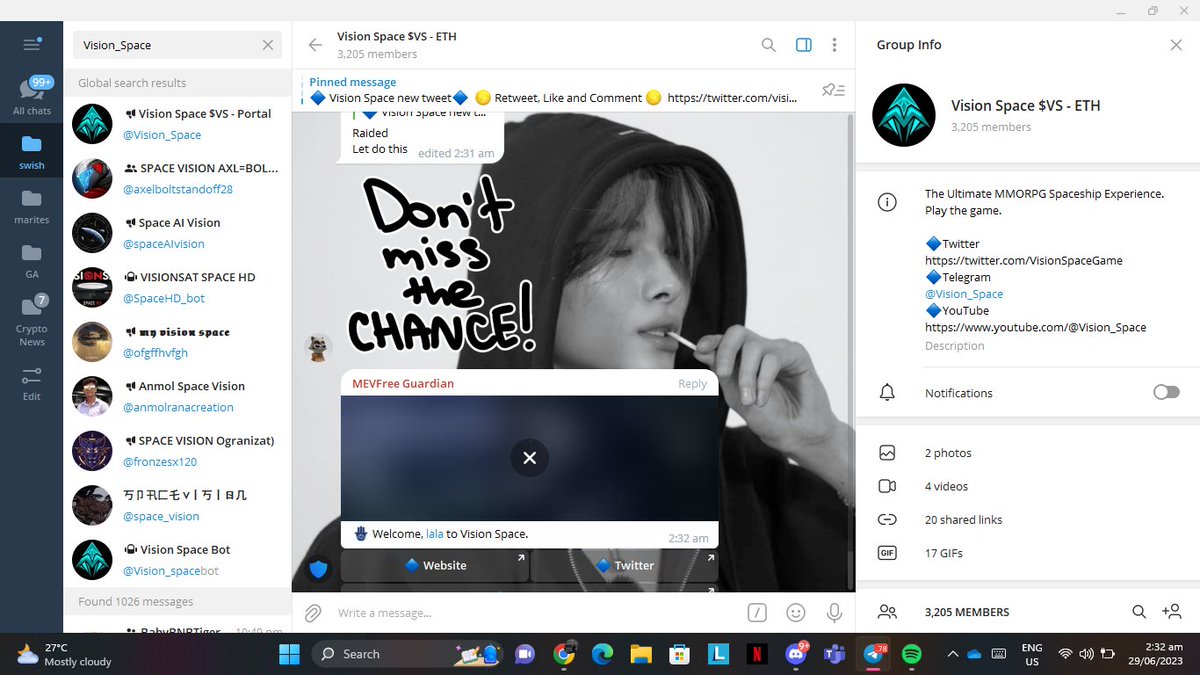Screen dimensions: 1200x675
Task: Open Microsoft Store from the taskbar
Action: (x=680, y=655)
